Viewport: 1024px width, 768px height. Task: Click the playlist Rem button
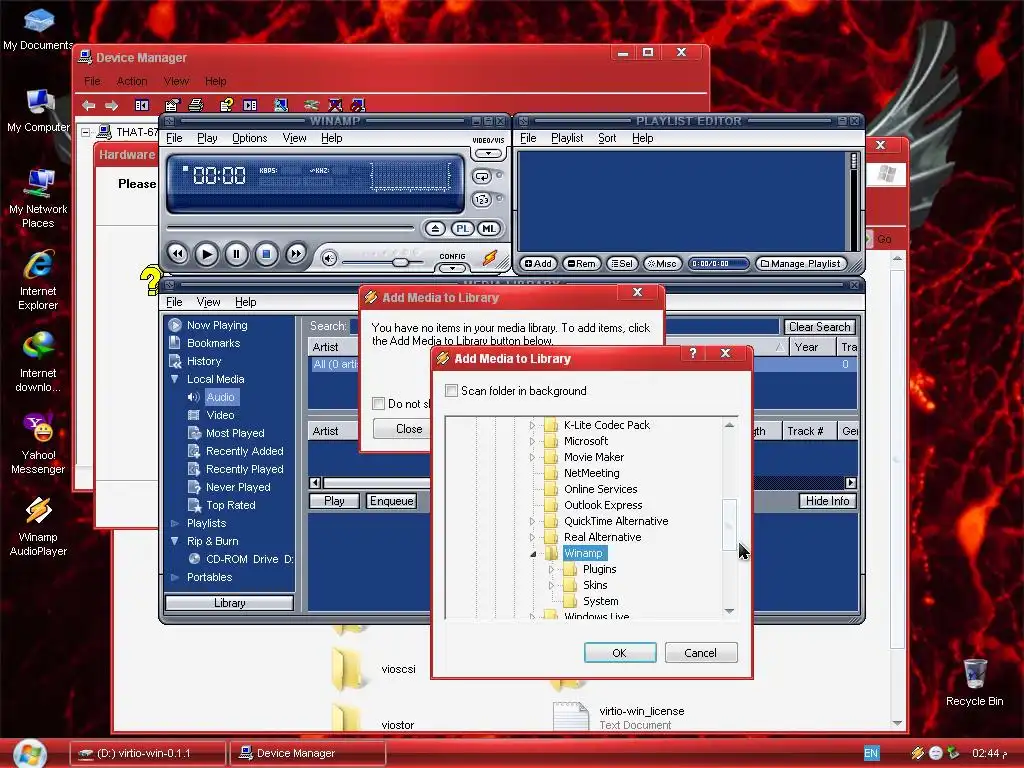tap(581, 263)
